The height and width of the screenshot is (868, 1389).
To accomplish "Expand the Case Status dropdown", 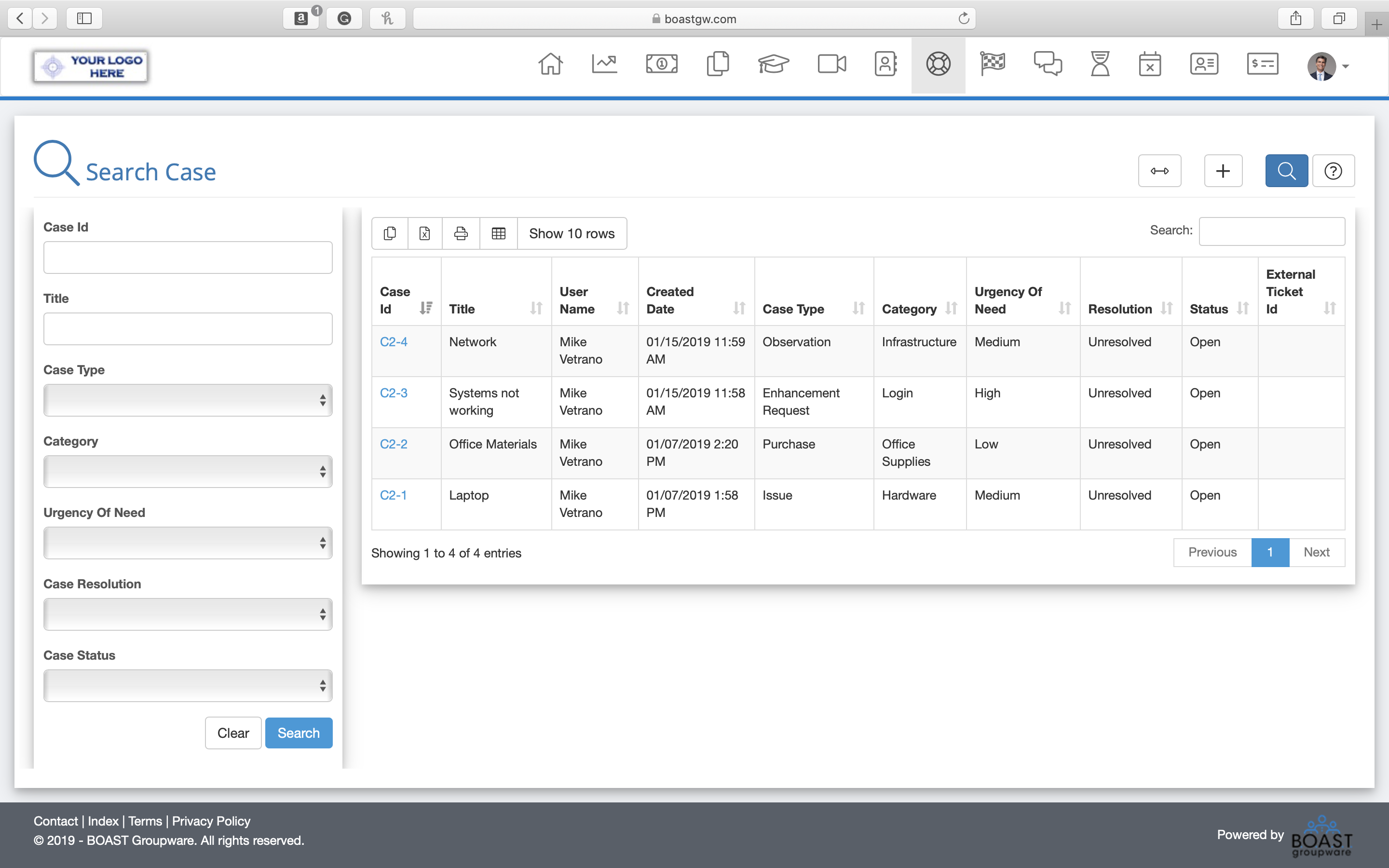I will [x=188, y=685].
